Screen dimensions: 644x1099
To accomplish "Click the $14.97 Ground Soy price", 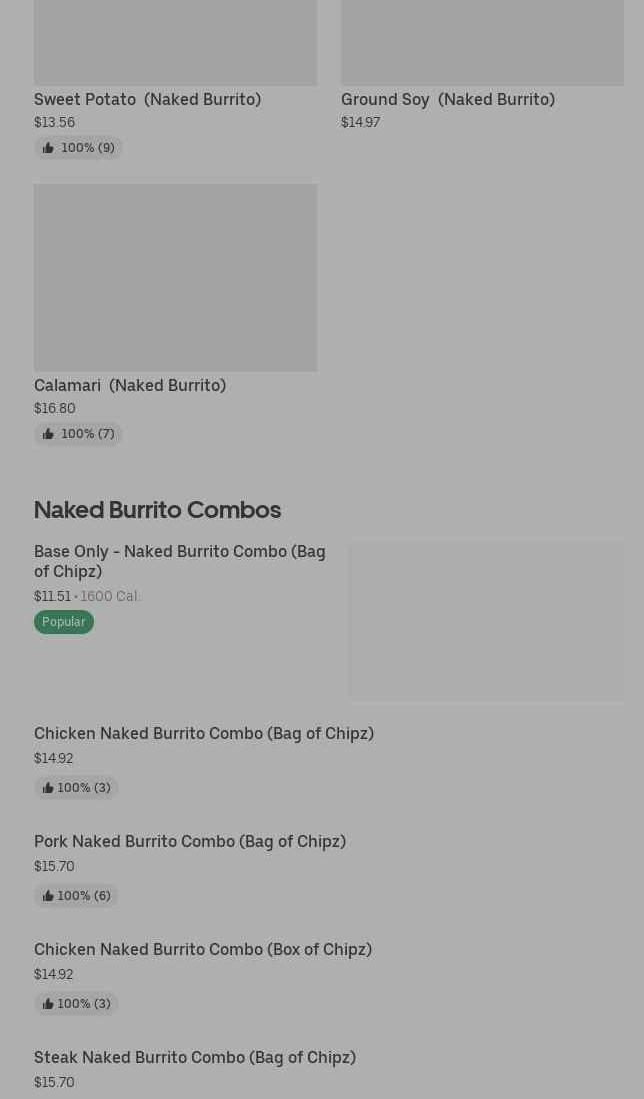I will pos(360,122).
